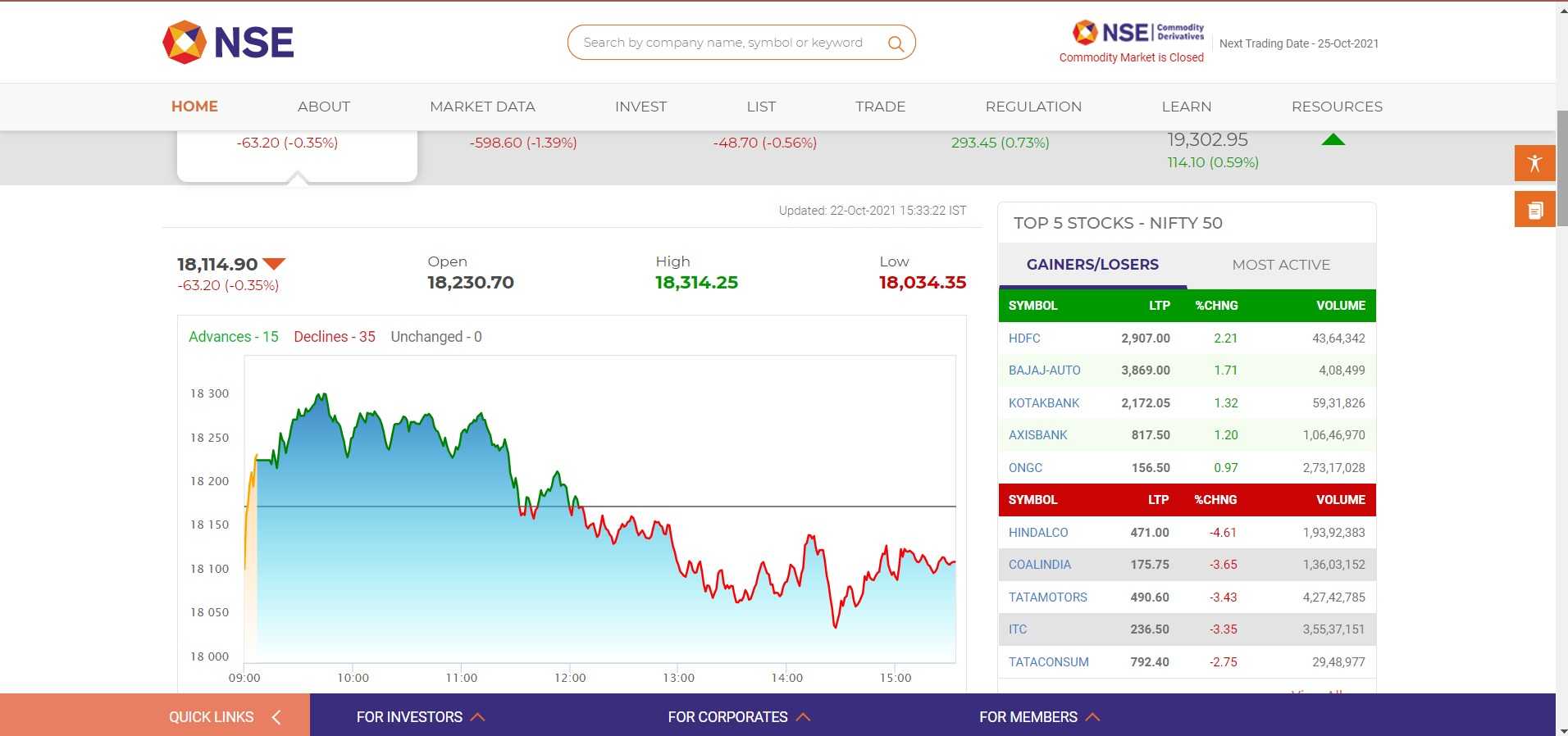Select index card showing -598.60 (-1.39%)
The width and height of the screenshot is (1568, 736).
[x=523, y=143]
